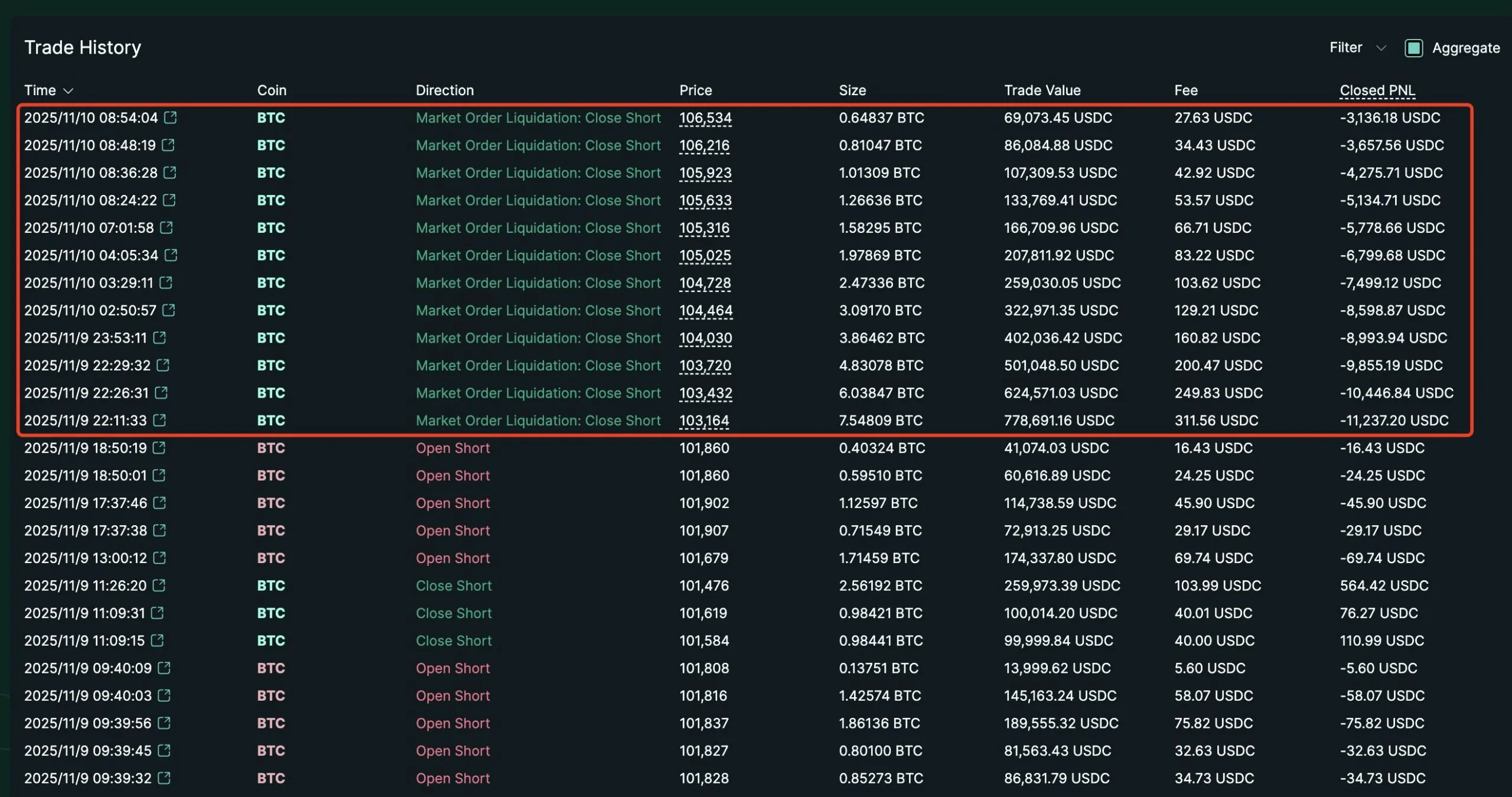
Task: Expand Filter options using chevron arrow
Action: 1381,48
